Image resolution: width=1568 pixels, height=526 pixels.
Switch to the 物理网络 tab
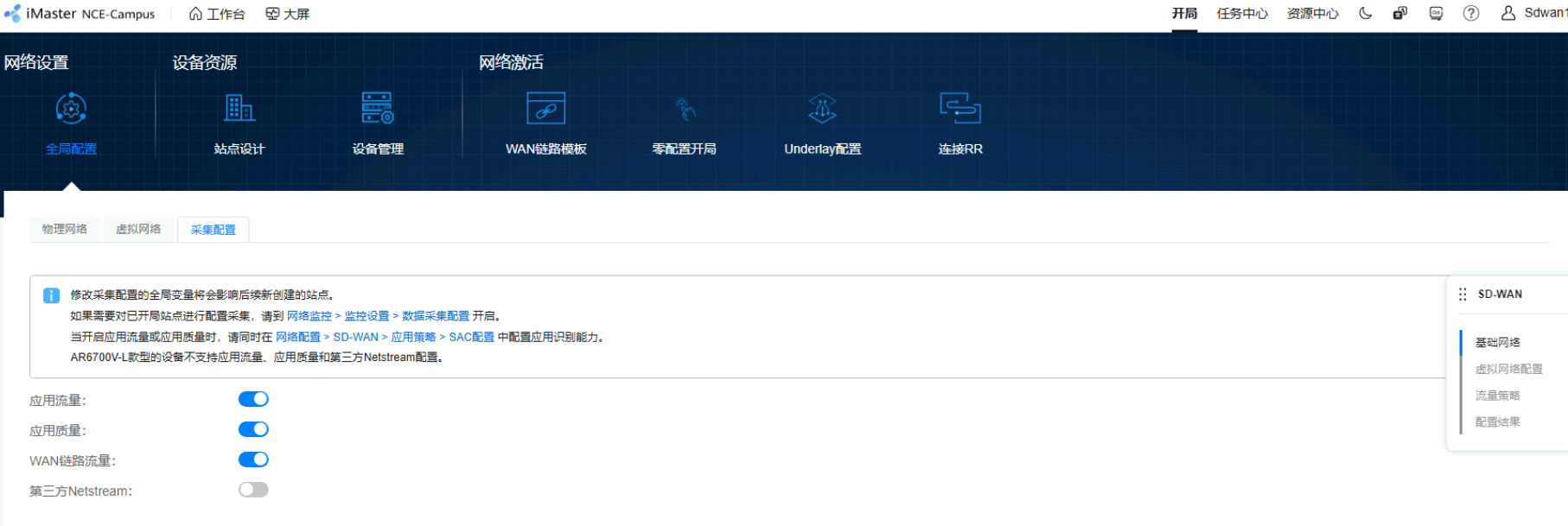tap(65, 230)
